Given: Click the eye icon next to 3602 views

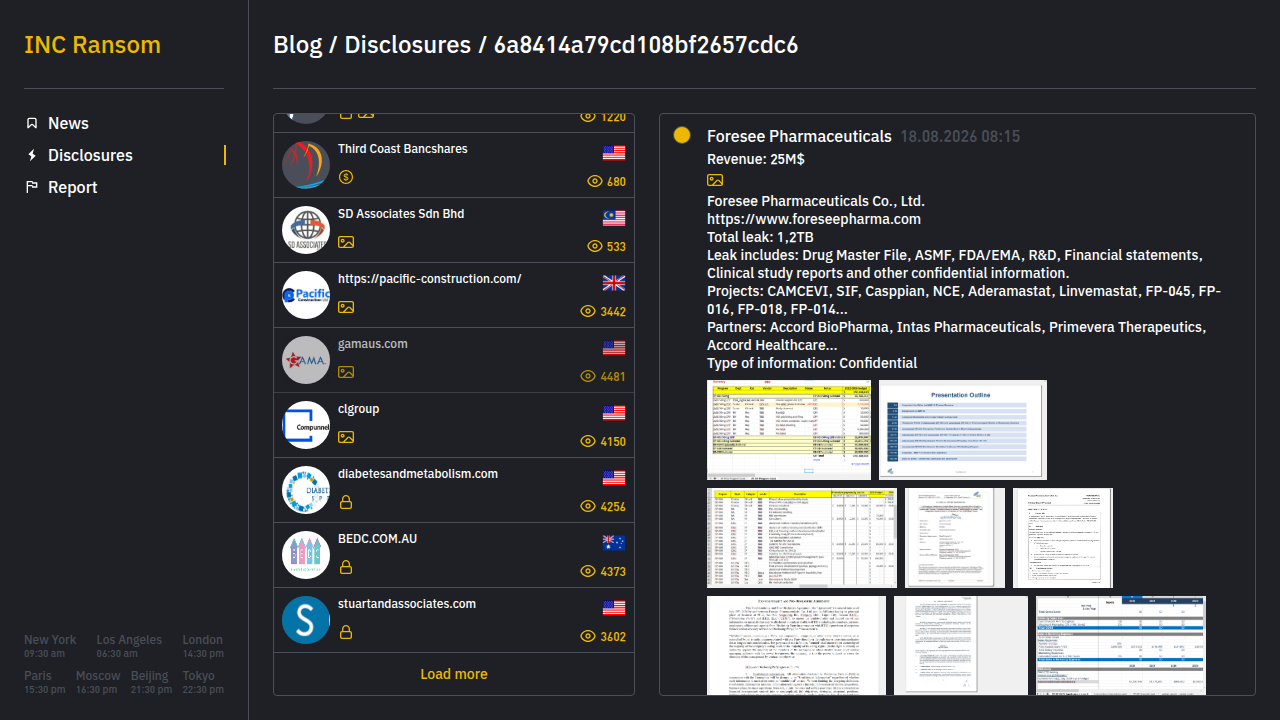Looking at the screenshot, I should tap(588, 637).
